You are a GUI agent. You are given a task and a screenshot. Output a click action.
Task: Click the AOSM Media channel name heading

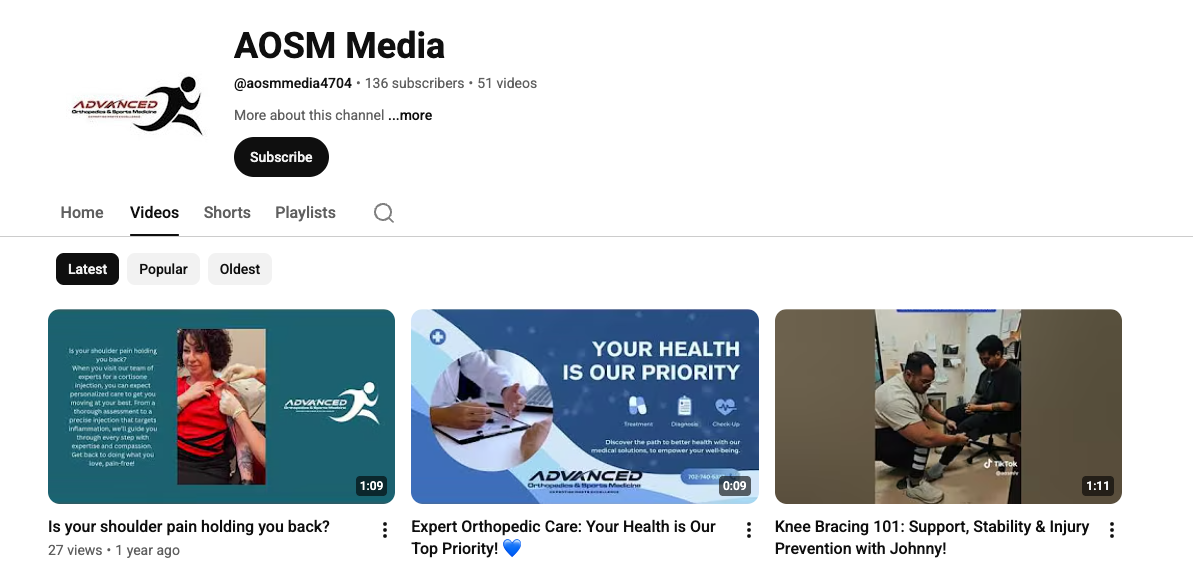tap(339, 46)
